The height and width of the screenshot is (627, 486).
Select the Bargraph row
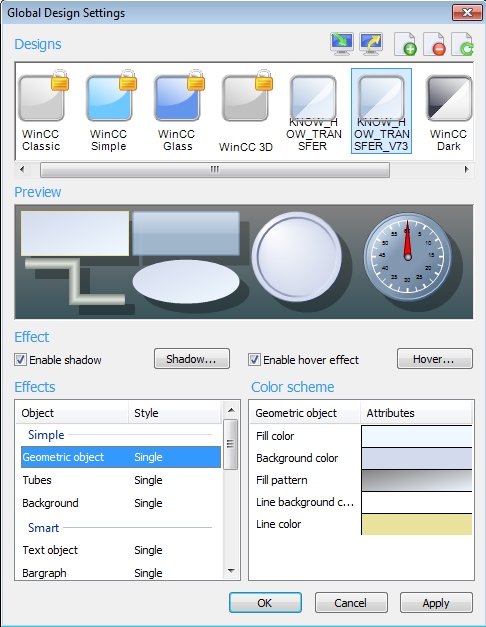[121, 573]
